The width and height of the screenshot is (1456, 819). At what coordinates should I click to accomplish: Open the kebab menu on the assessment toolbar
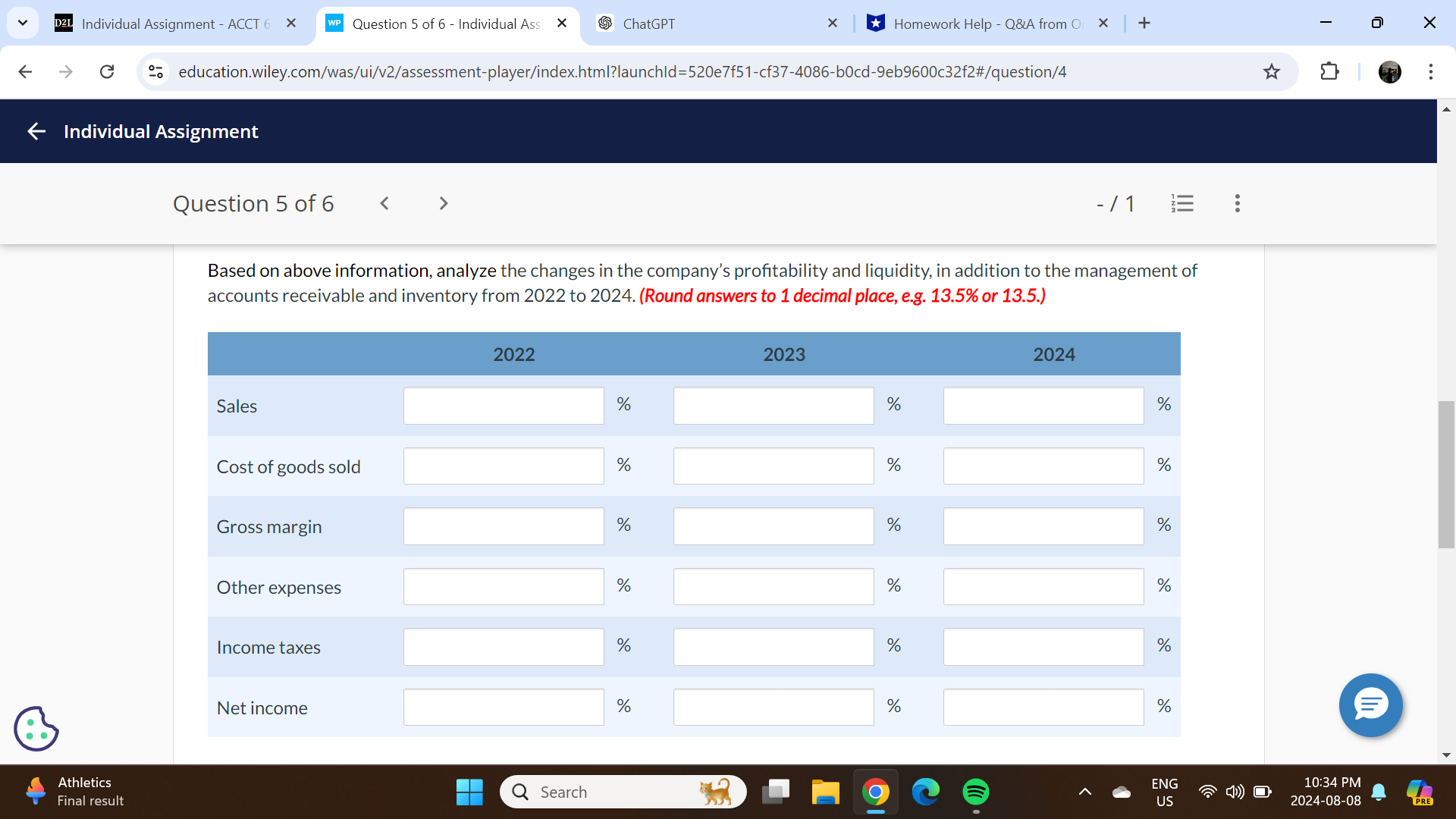click(1237, 203)
